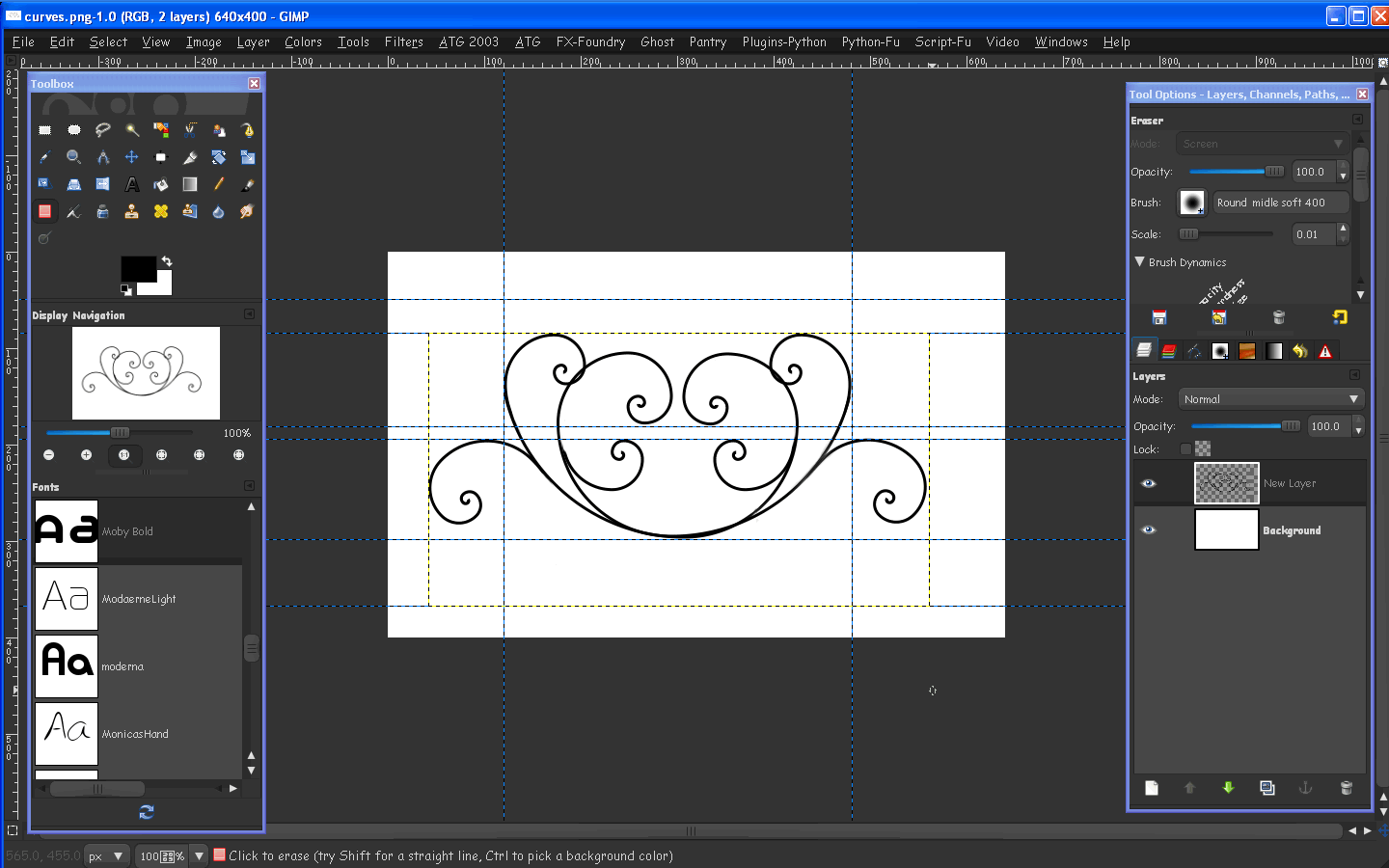The width and height of the screenshot is (1389, 868).
Task: Select the Heal bandage tool
Action: click(160, 210)
